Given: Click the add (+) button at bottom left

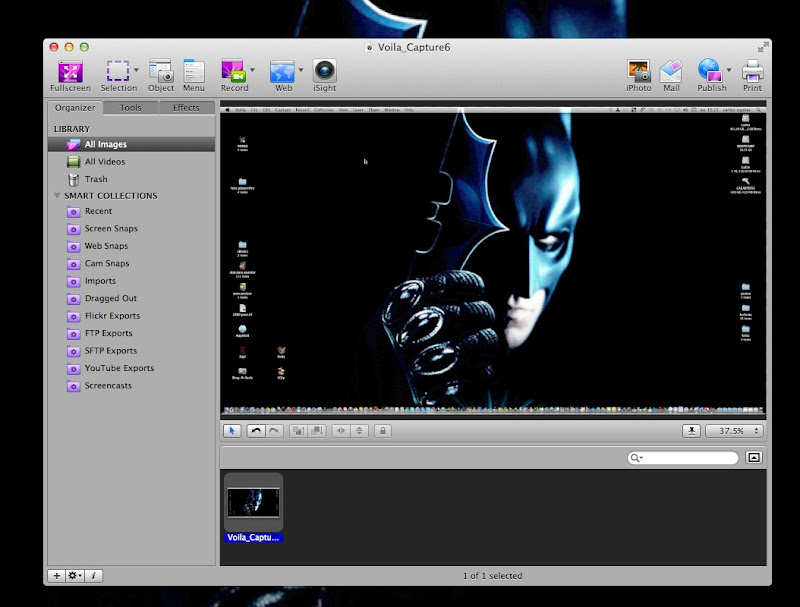Looking at the screenshot, I should [x=56, y=576].
